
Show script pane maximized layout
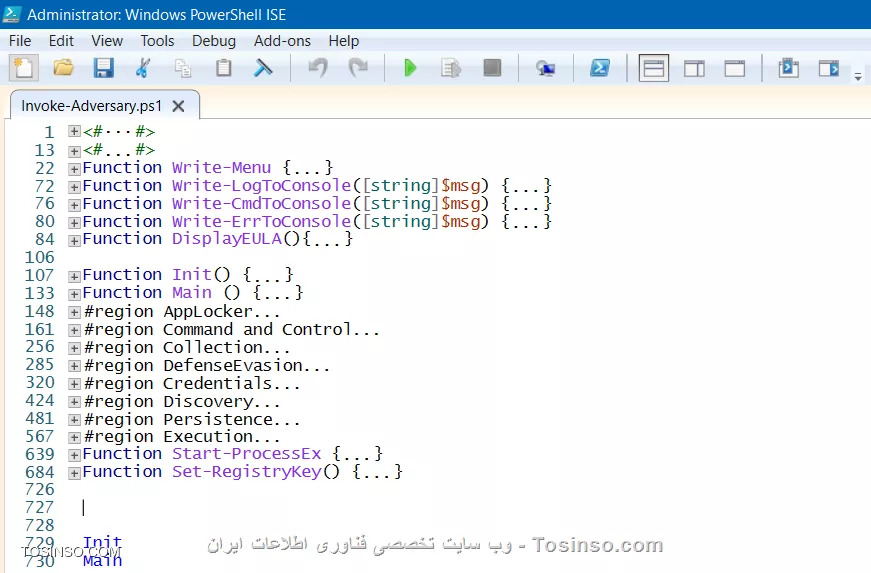735,68
